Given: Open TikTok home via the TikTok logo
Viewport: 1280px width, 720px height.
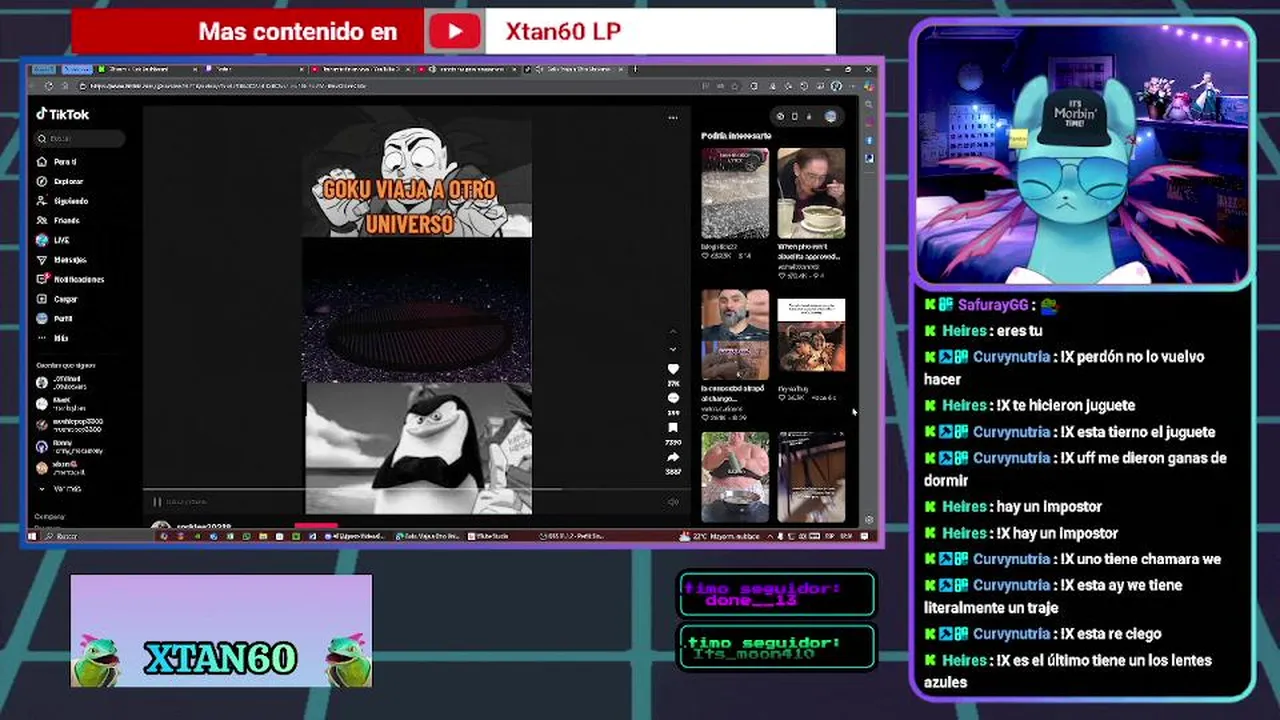Looking at the screenshot, I should pyautogui.click(x=63, y=114).
